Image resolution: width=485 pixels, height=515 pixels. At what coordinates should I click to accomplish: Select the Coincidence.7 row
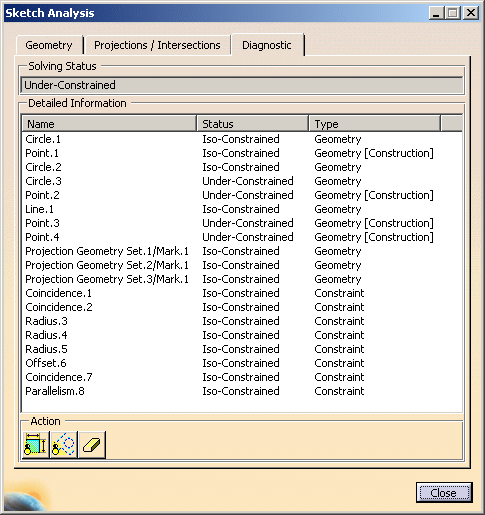click(x=242, y=377)
